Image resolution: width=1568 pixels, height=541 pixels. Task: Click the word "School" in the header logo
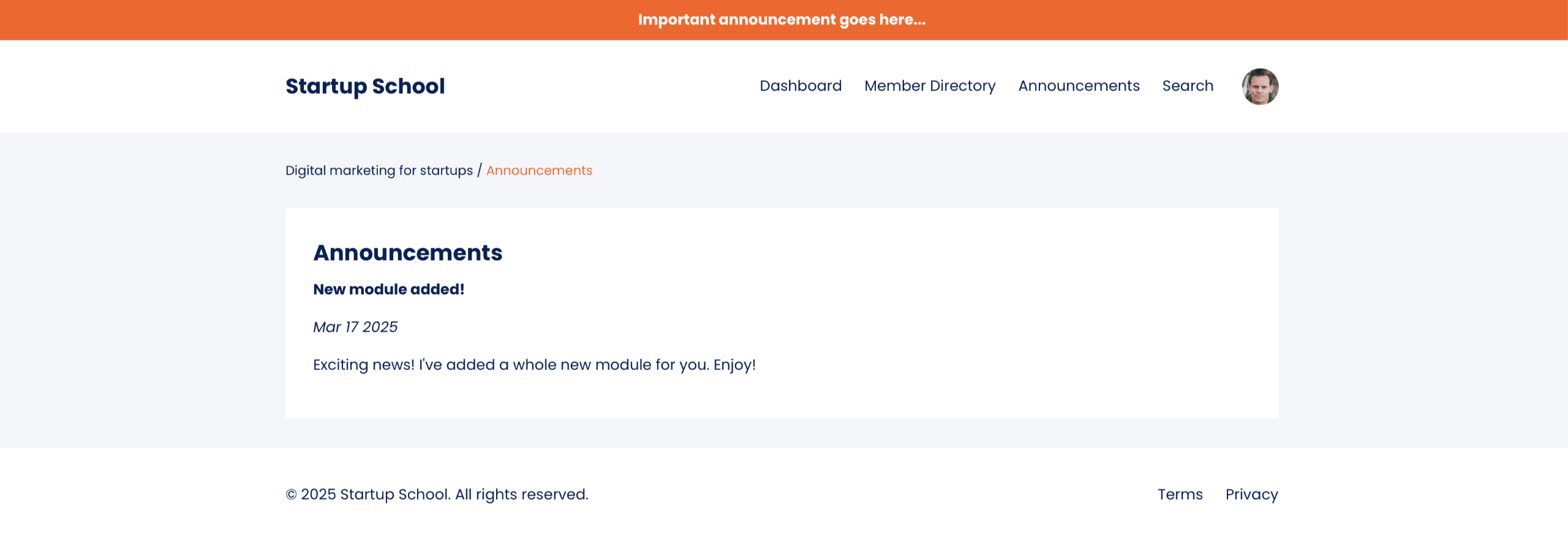pyautogui.click(x=408, y=86)
